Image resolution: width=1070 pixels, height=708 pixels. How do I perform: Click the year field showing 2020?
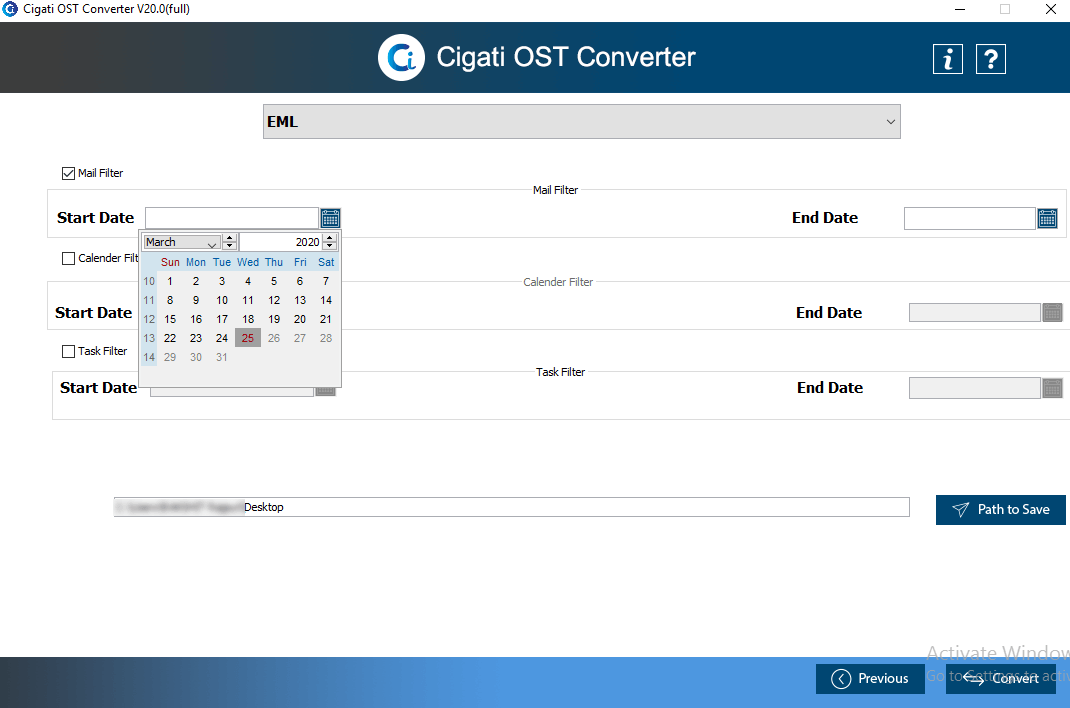tap(281, 242)
